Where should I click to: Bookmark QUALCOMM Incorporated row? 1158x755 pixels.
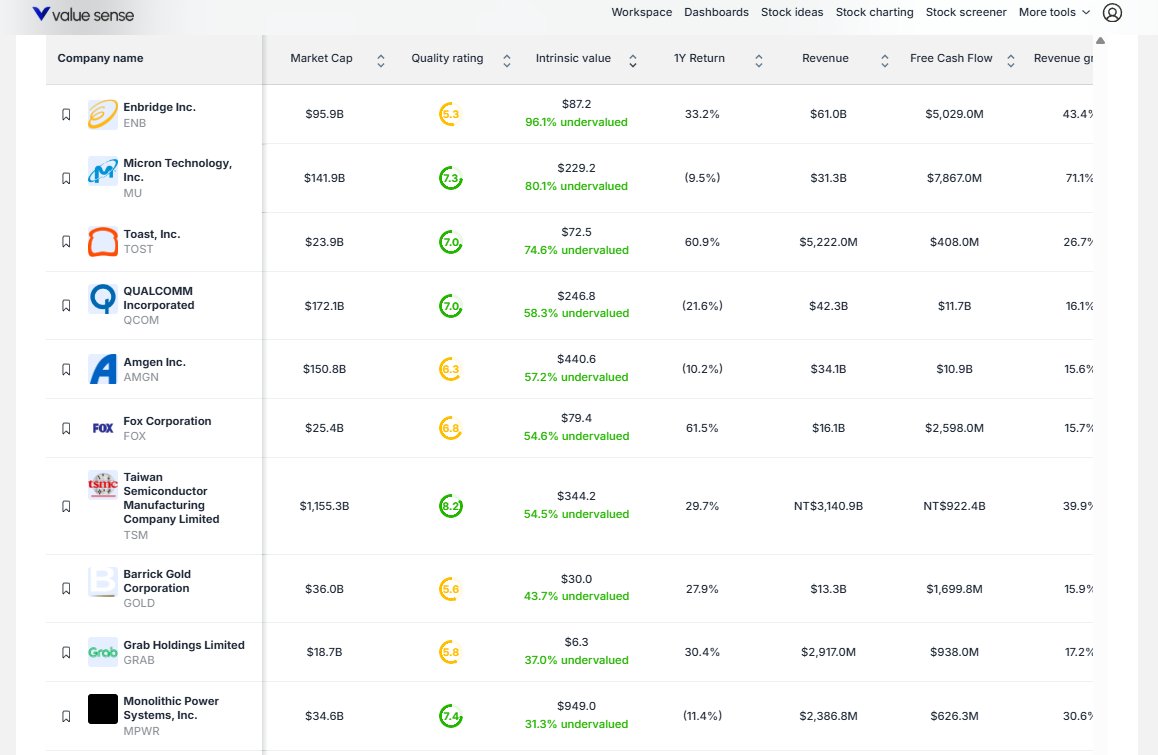(x=66, y=305)
